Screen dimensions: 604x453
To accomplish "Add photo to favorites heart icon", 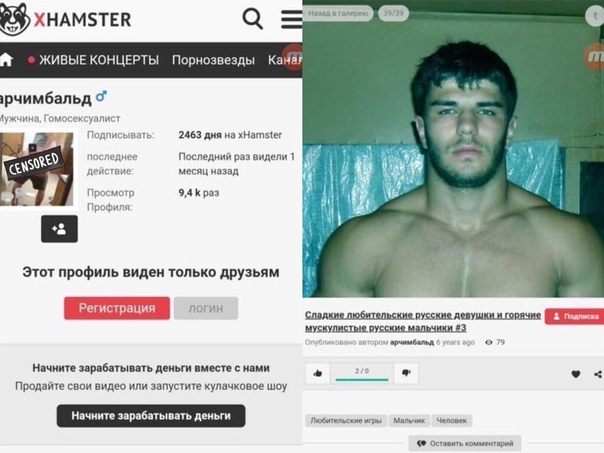I will click(576, 374).
